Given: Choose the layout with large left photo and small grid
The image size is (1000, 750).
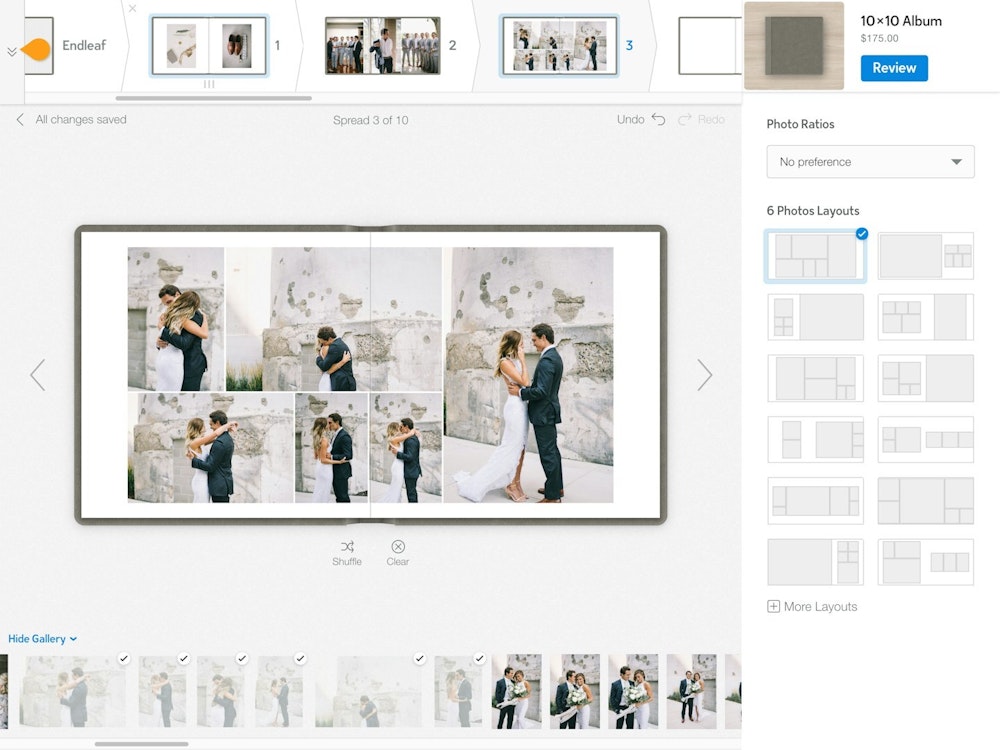Looking at the screenshot, I should point(815,562).
